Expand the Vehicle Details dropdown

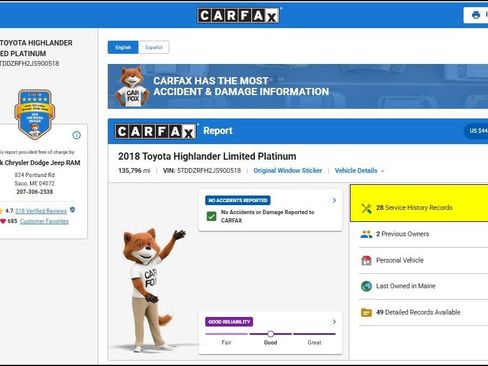click(359, 171)
